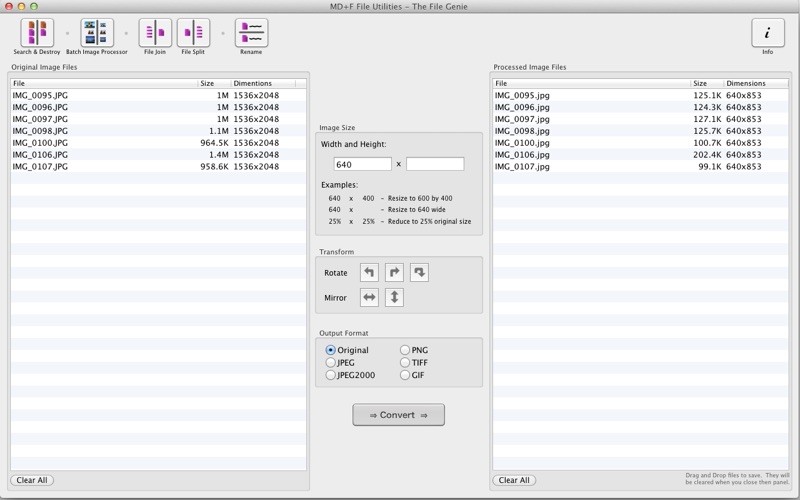Select IMG_0095.JPG in original files
Viewport: 800px width, 500px height.
coord(158,95)
